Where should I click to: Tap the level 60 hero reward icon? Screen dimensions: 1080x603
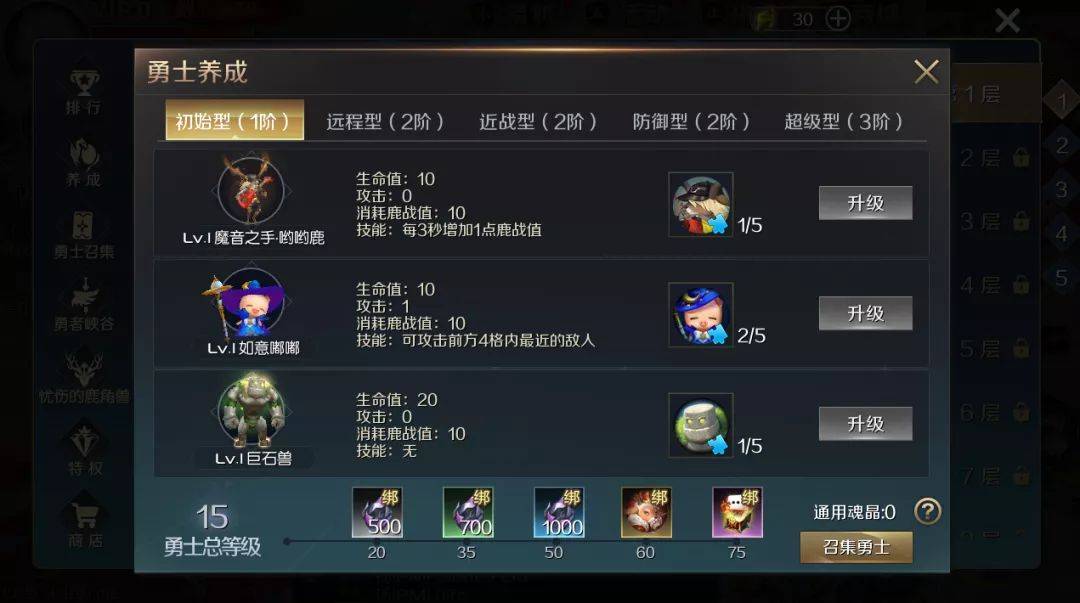pos(646,512)
